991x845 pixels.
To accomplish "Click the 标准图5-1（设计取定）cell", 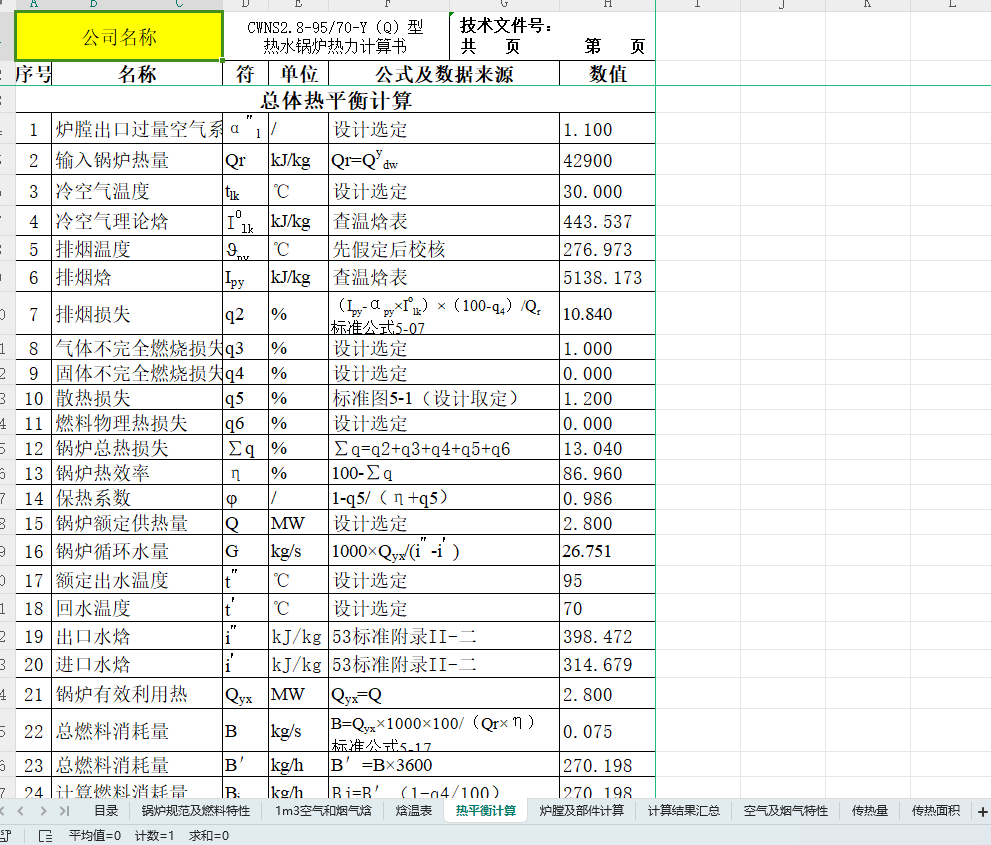I will [x=444, y=398].
